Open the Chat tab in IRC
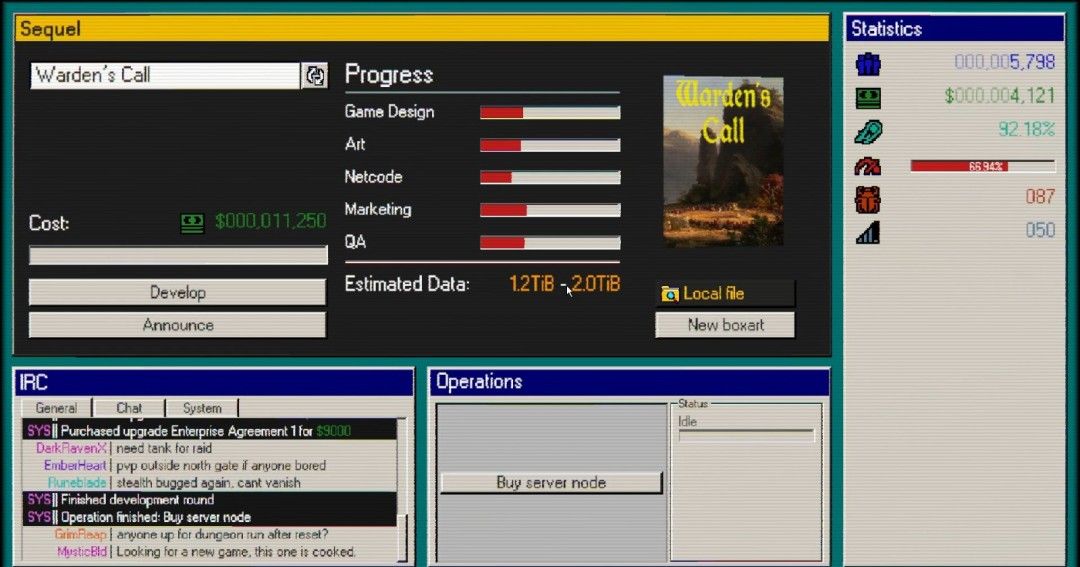 [129, 408]
